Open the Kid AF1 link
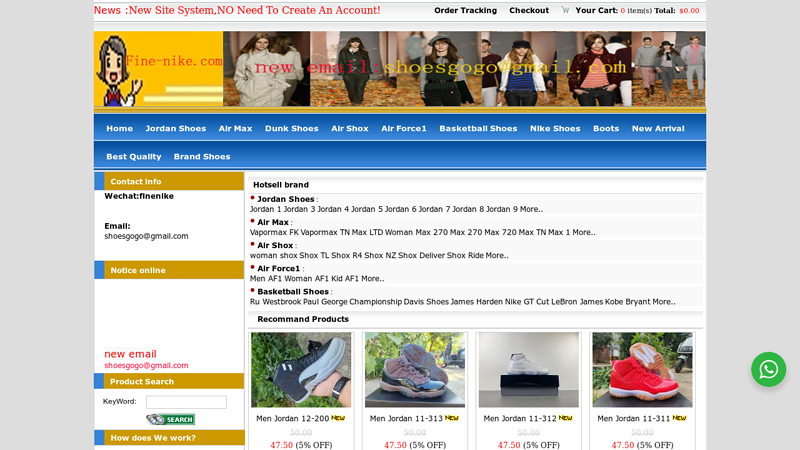The image size is (800, 450). pyautogui.click(x=345, y=279)
